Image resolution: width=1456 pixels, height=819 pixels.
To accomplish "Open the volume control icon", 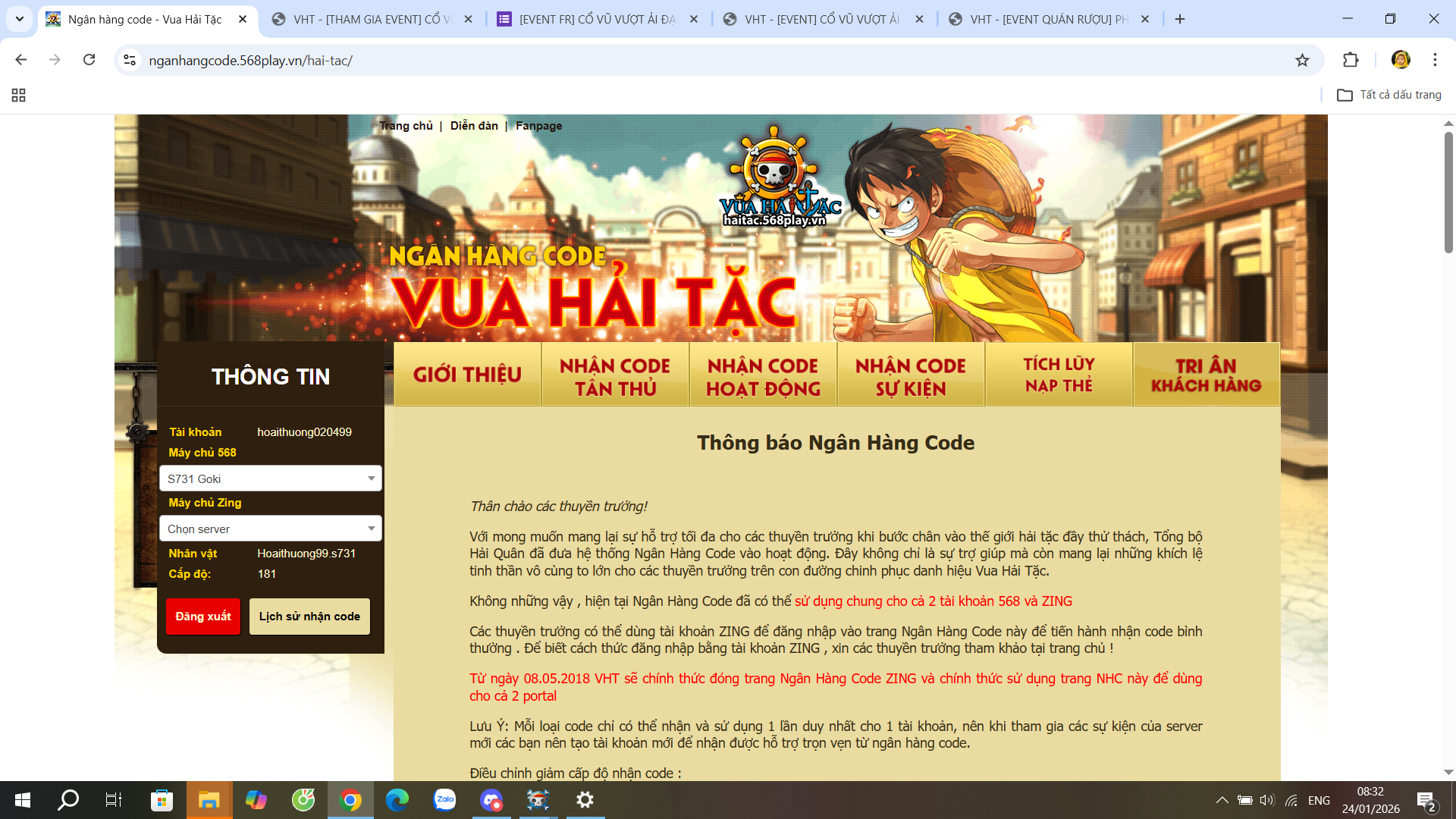I will 1267,800.
